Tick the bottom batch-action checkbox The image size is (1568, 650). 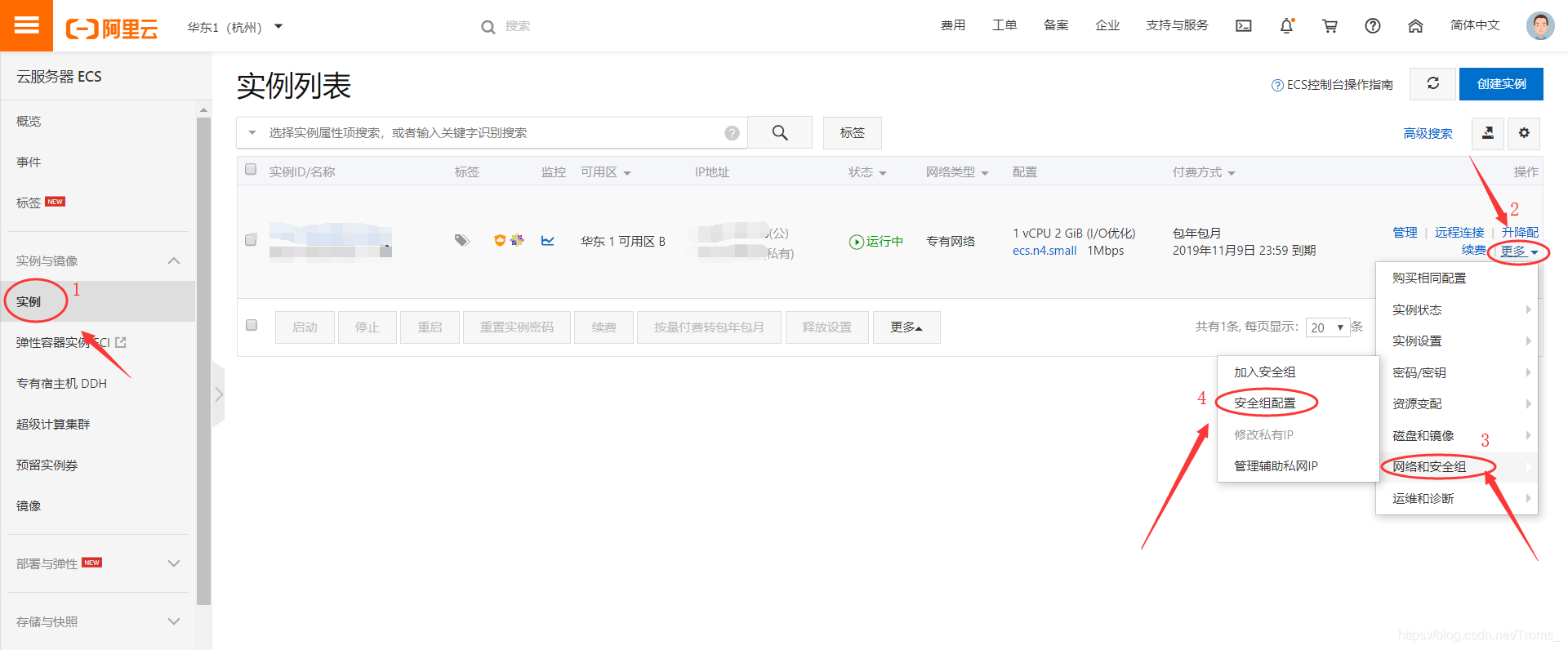(x=252, y=325)
